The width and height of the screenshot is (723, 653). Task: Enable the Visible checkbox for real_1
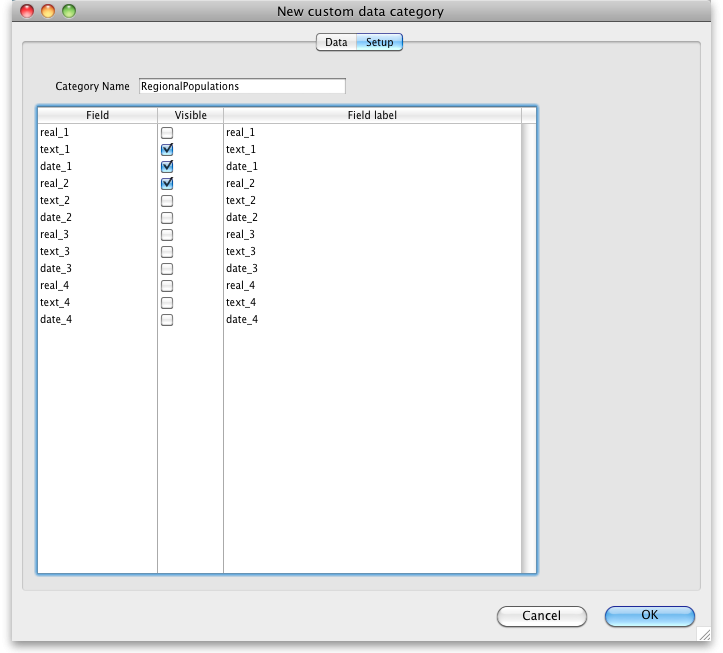[167, 132]
